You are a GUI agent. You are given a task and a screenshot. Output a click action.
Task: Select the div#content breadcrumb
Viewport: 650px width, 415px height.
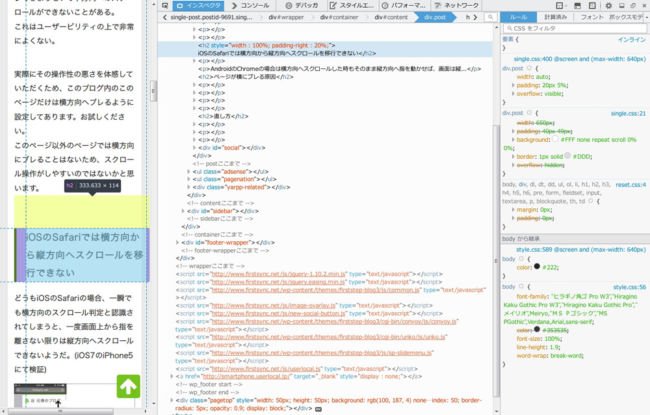[x=391, y=17]
